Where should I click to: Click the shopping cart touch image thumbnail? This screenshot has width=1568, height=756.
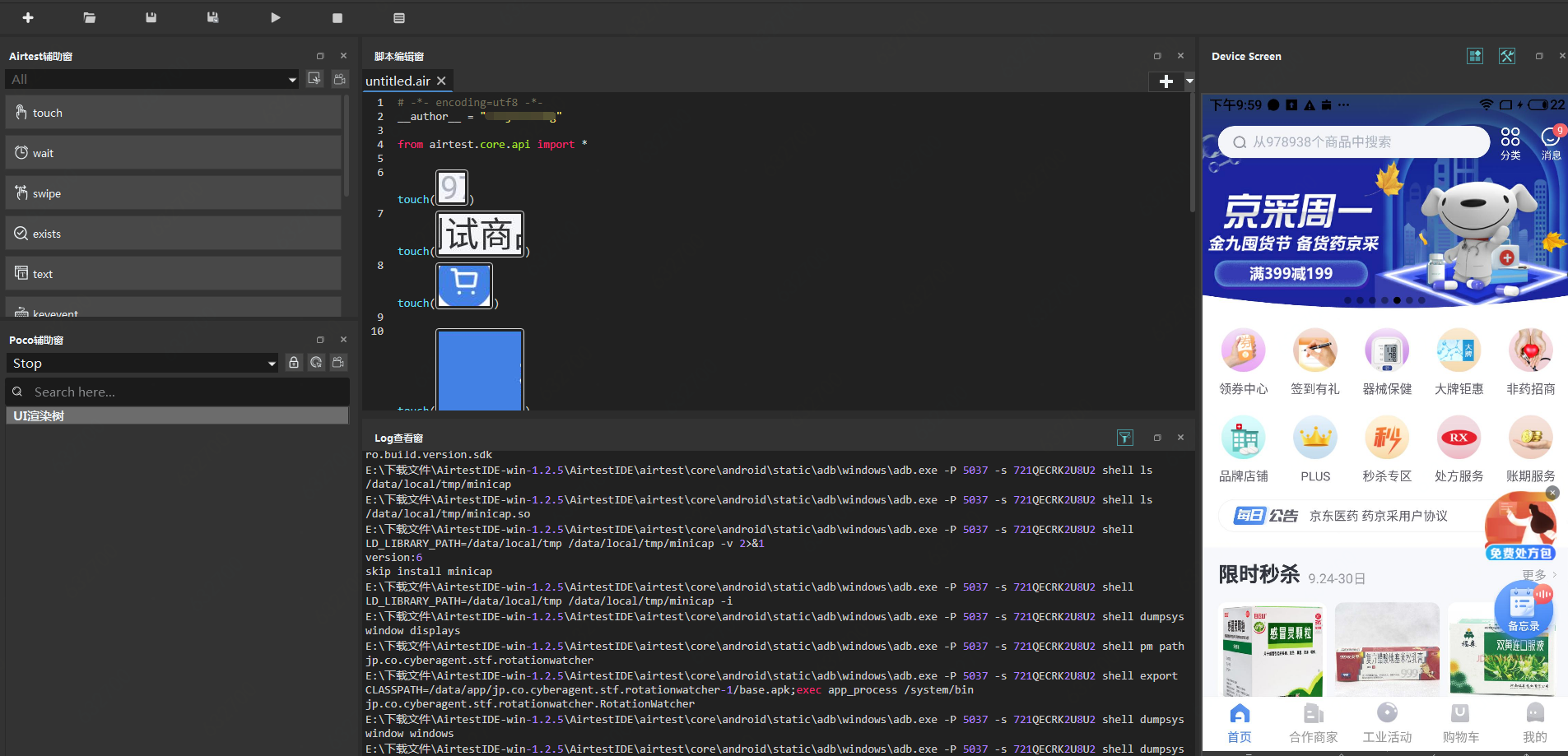pos(464,285)
